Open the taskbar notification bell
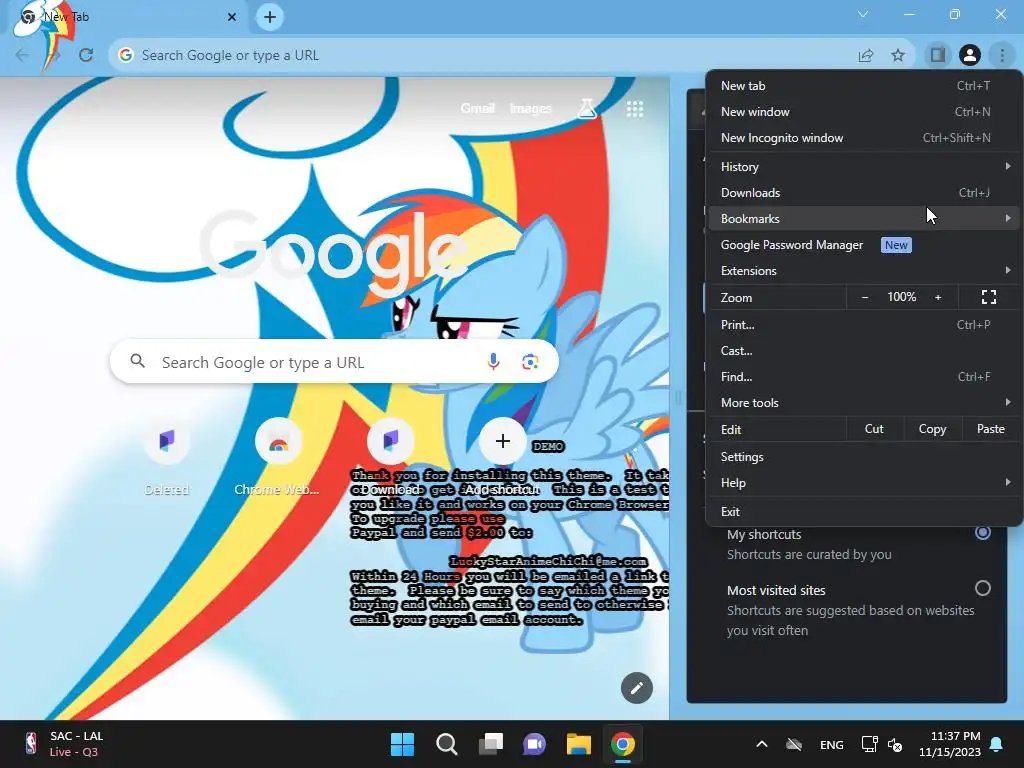This screenshot has height=768, width=1024. point(997,744)
